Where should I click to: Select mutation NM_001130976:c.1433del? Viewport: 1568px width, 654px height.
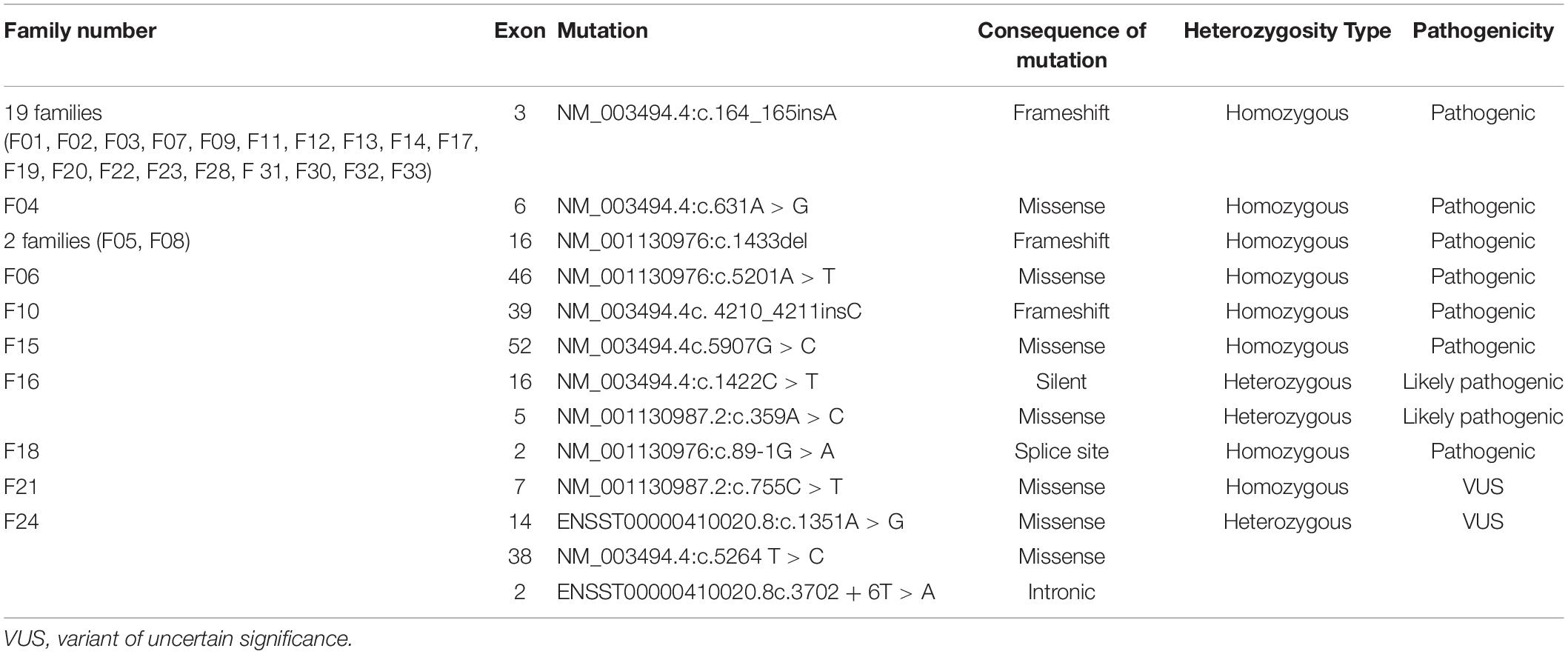point(682,241)
